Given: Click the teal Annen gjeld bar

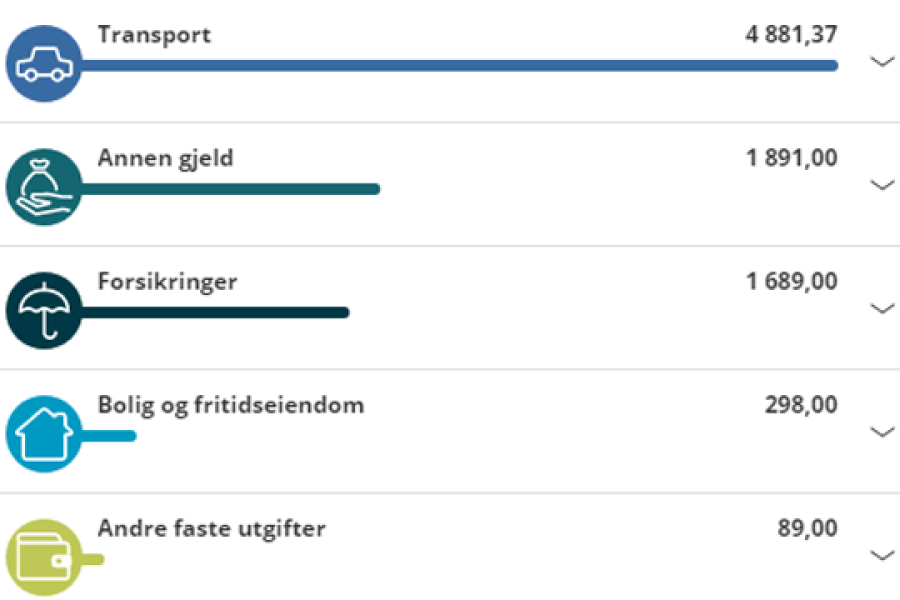Looking at the screenshot, I should click(230, 189).
